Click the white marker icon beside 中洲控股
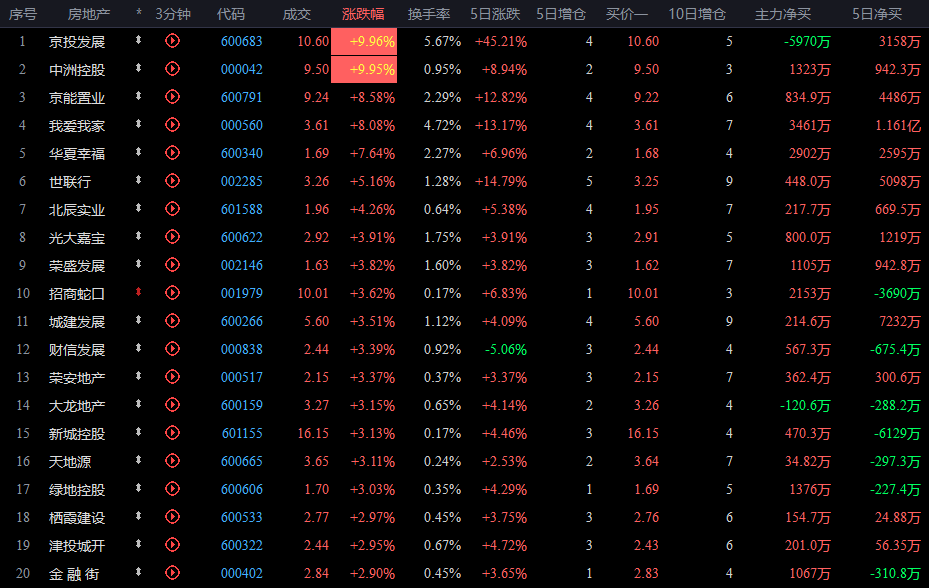929x588 pixels. tap(139, 69)
